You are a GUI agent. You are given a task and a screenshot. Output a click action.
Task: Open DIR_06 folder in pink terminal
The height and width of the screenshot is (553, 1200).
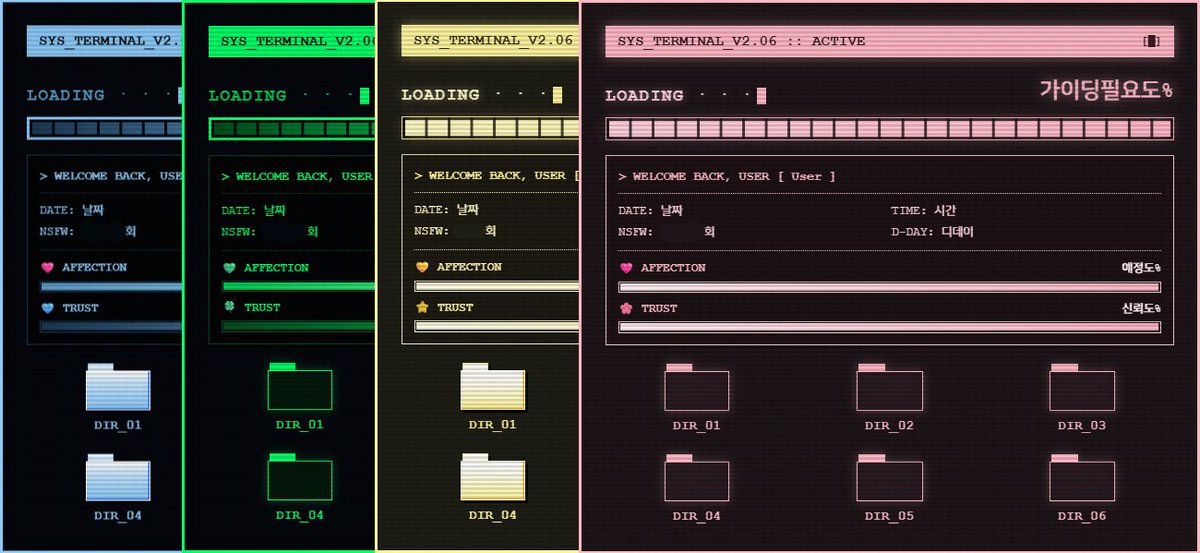[x=1082, y=478]
